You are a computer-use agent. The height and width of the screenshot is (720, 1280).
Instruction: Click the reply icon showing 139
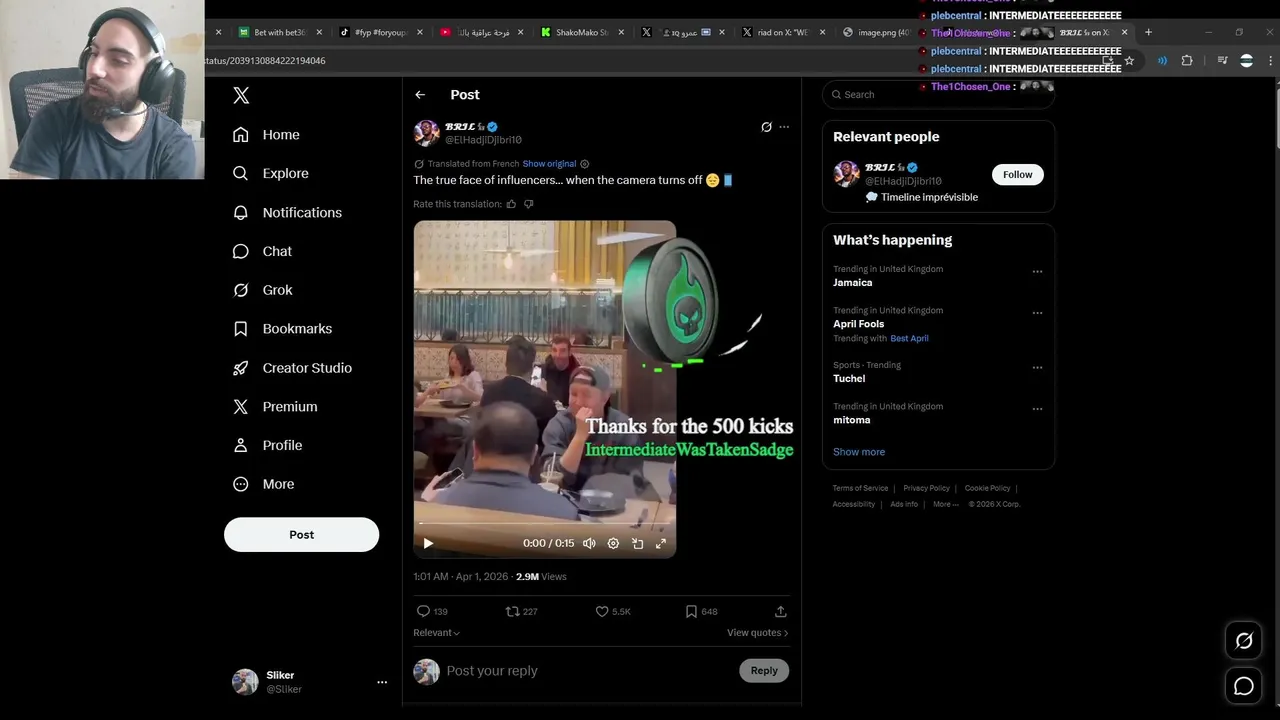tap(432, 611)
